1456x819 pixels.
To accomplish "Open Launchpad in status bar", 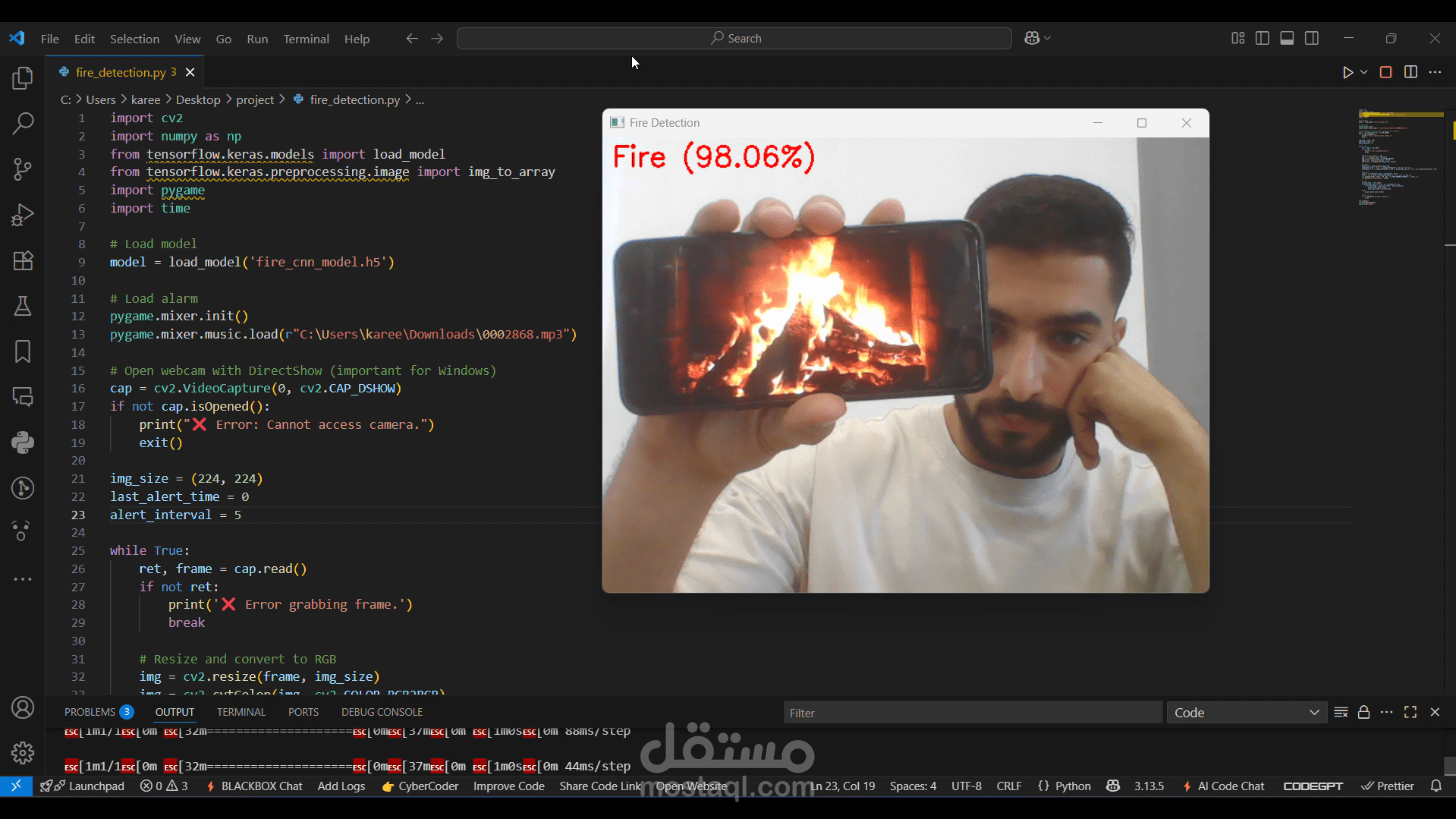I will [83, 786].
